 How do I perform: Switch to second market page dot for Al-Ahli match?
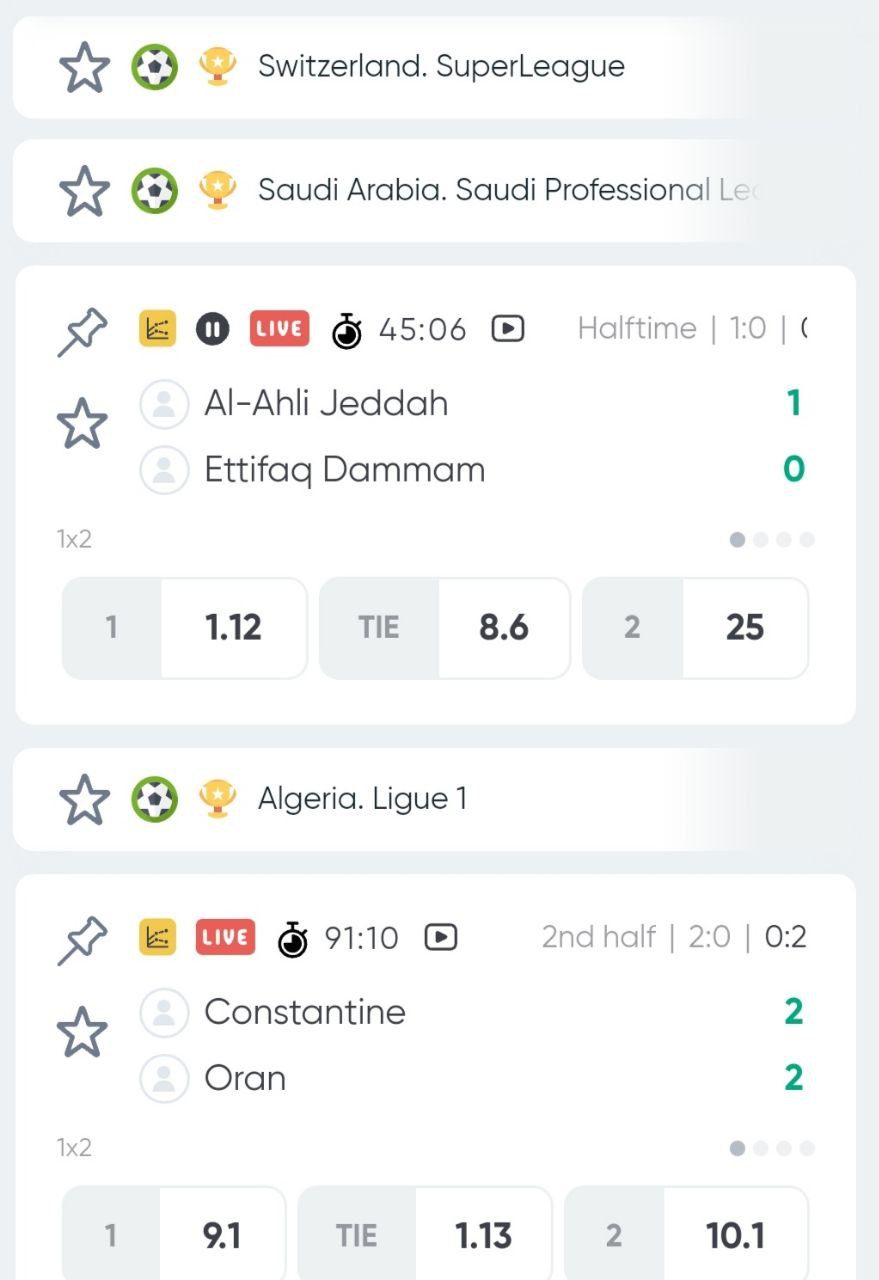761,540
